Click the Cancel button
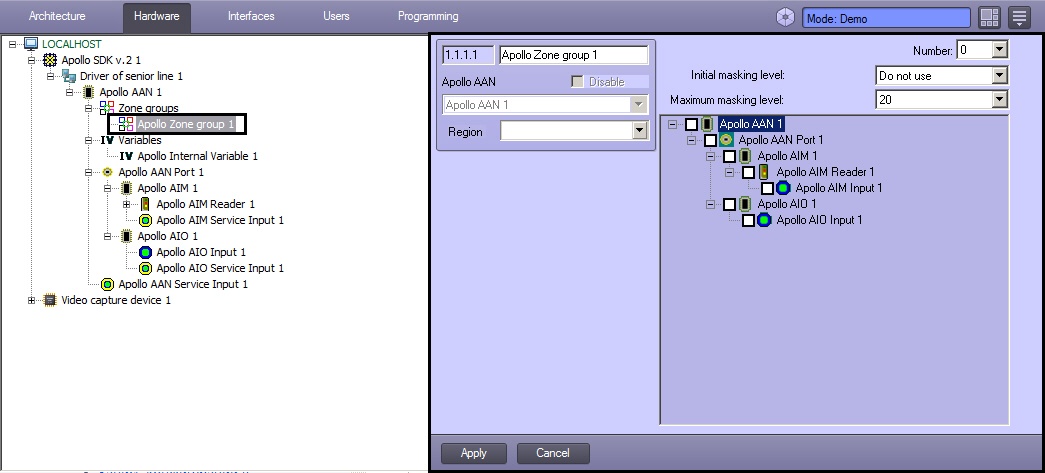 click(x=553, y=453)
